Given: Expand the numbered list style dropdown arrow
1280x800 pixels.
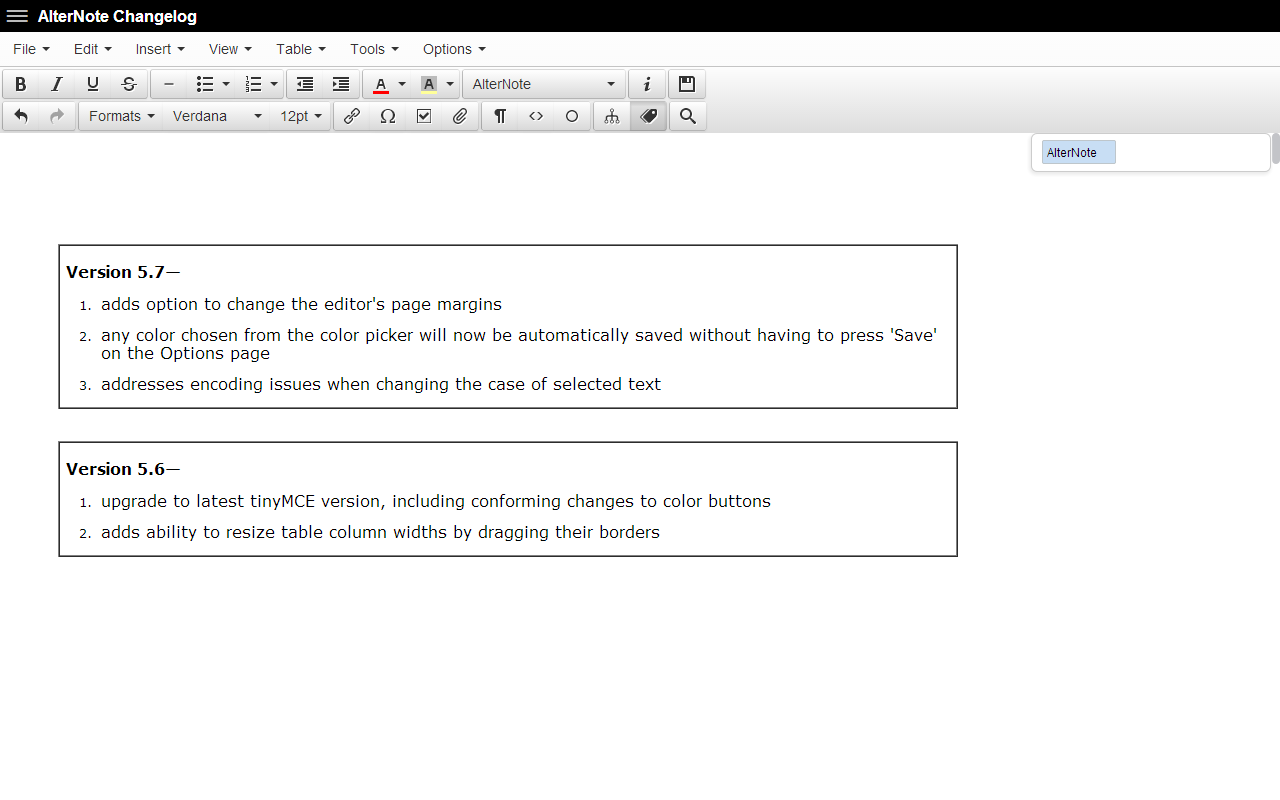Looking at the screenshot, I should pyautogui.click(x=274, y=84).
